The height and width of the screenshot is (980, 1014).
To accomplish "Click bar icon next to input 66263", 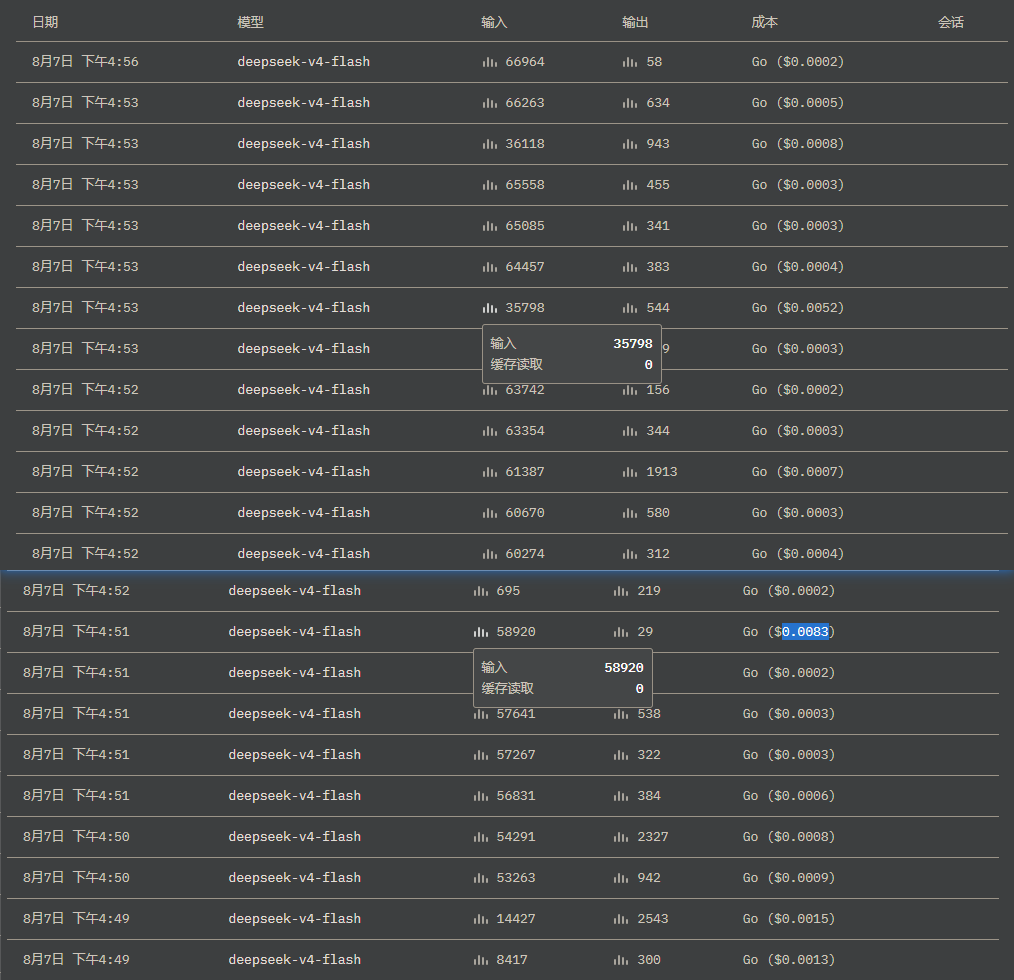I will click(x=490, y=103).
